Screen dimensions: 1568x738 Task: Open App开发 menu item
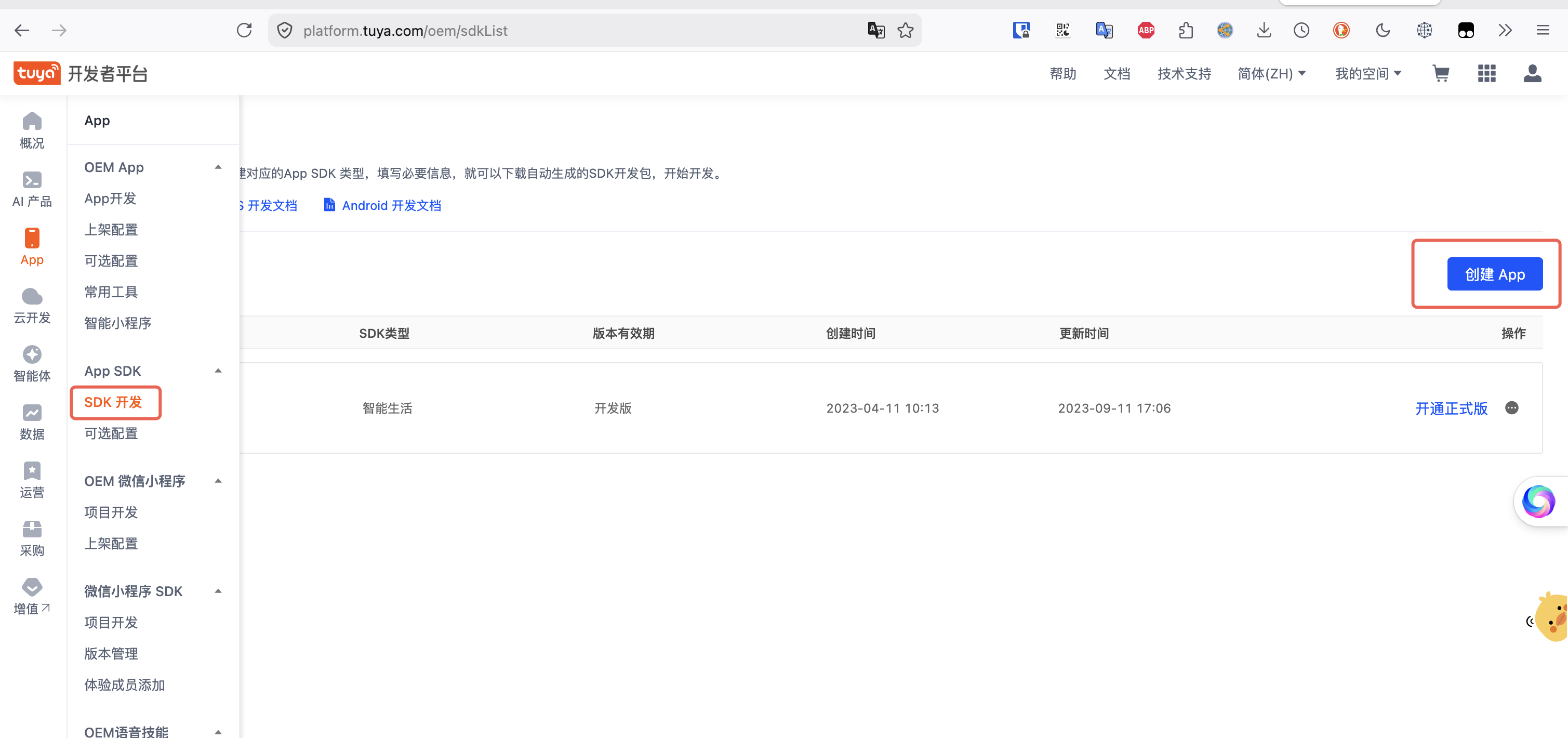(x=110, y=199)
